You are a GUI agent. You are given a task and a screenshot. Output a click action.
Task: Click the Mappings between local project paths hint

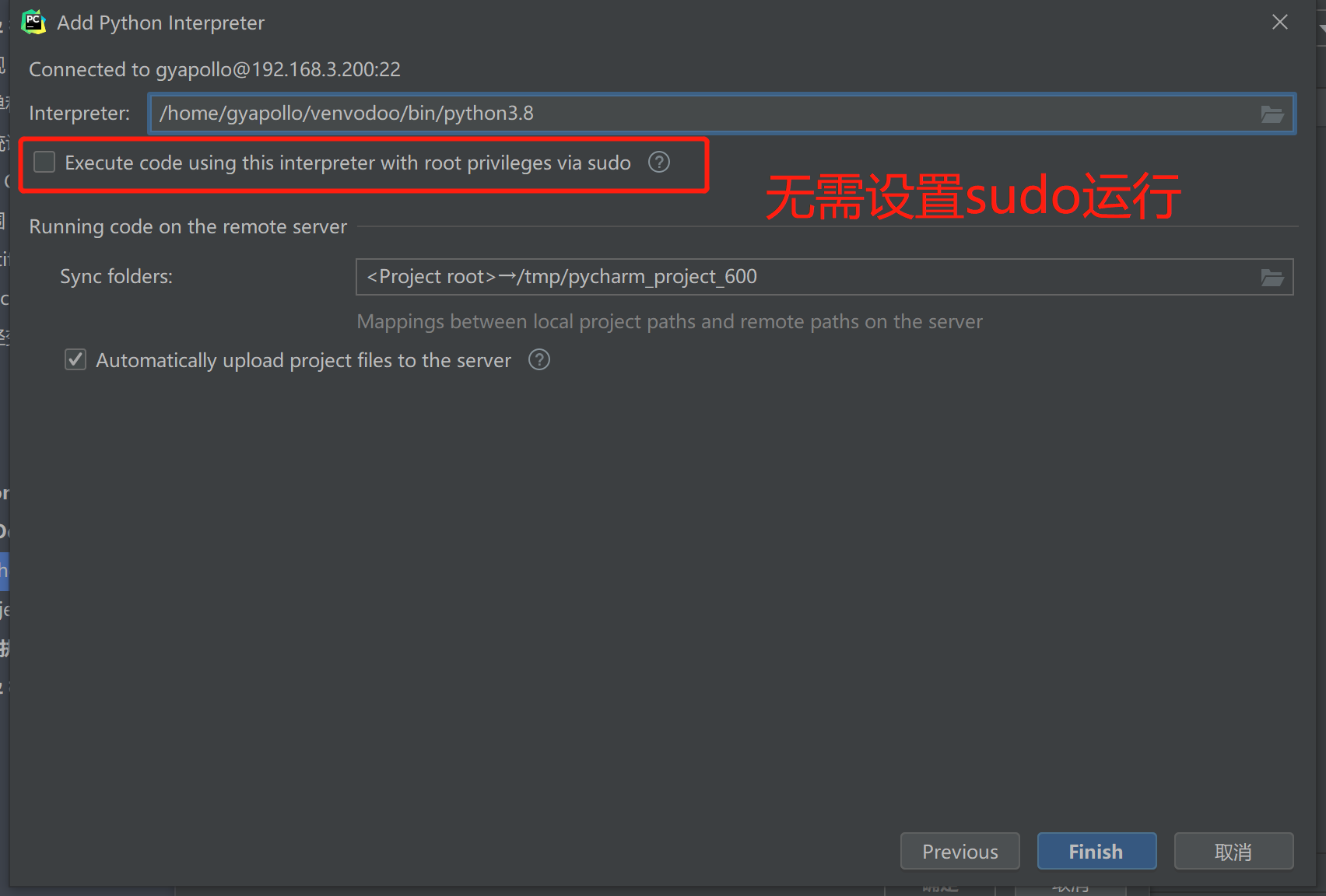[669, 321]
